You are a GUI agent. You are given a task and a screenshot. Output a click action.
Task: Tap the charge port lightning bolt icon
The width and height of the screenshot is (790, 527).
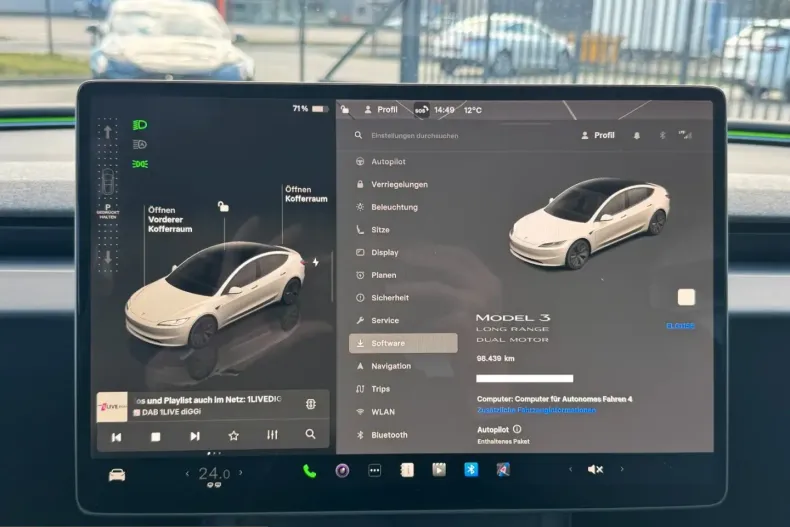click(315, 262)
